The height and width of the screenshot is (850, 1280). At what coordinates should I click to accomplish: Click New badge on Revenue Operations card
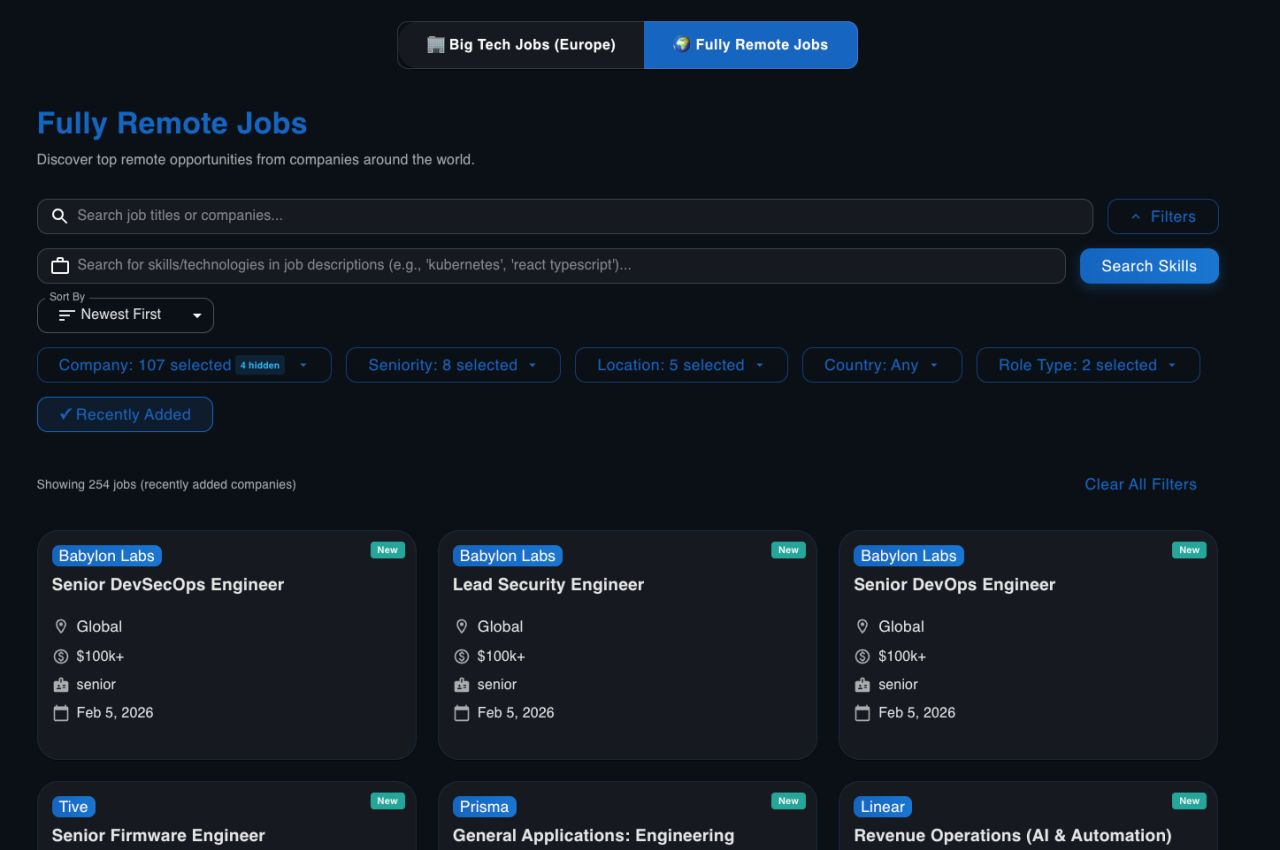click(x=1189, y=801)
